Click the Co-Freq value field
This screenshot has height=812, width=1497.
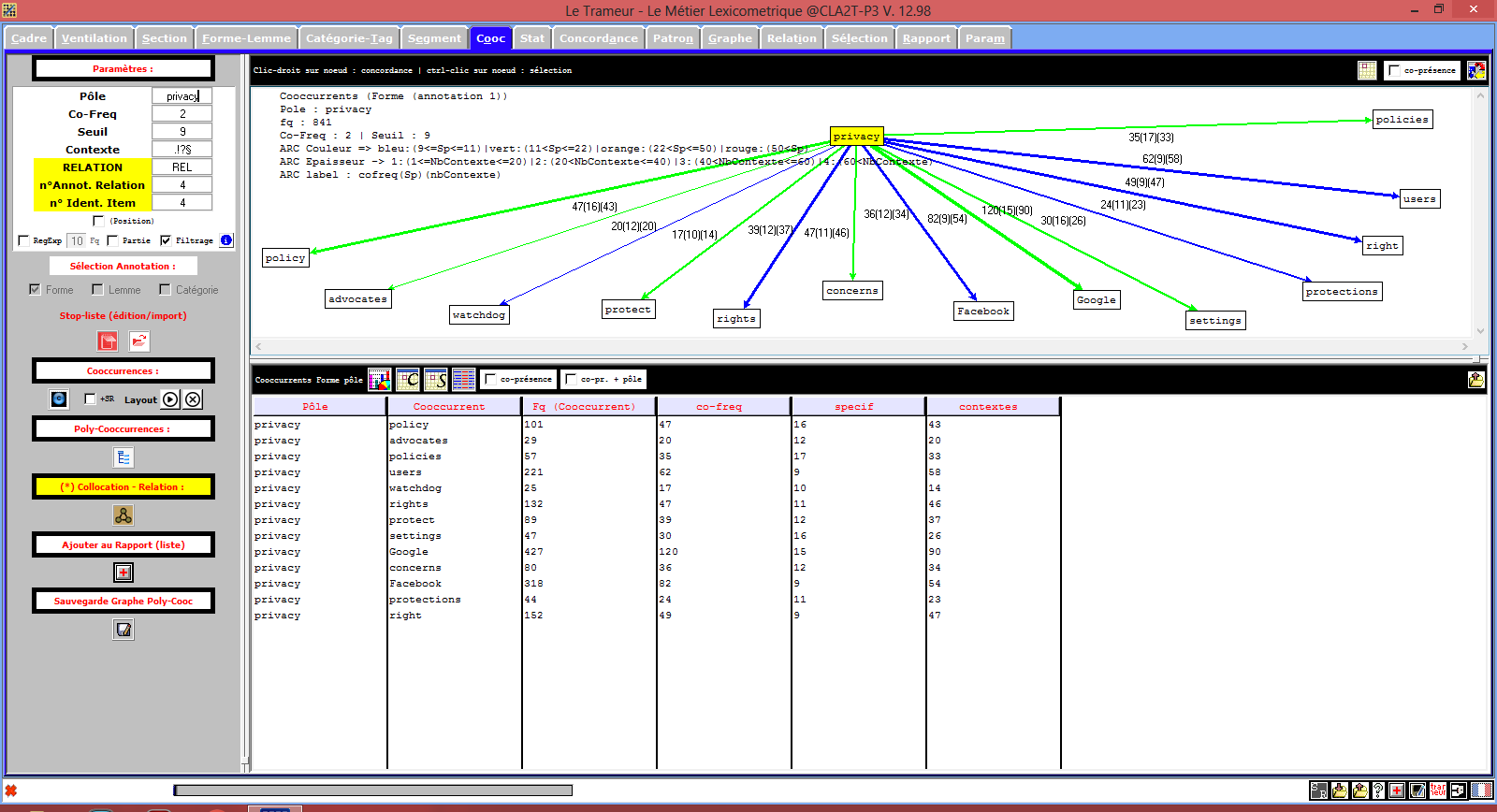pyautogui.click(x=182, y=113)
